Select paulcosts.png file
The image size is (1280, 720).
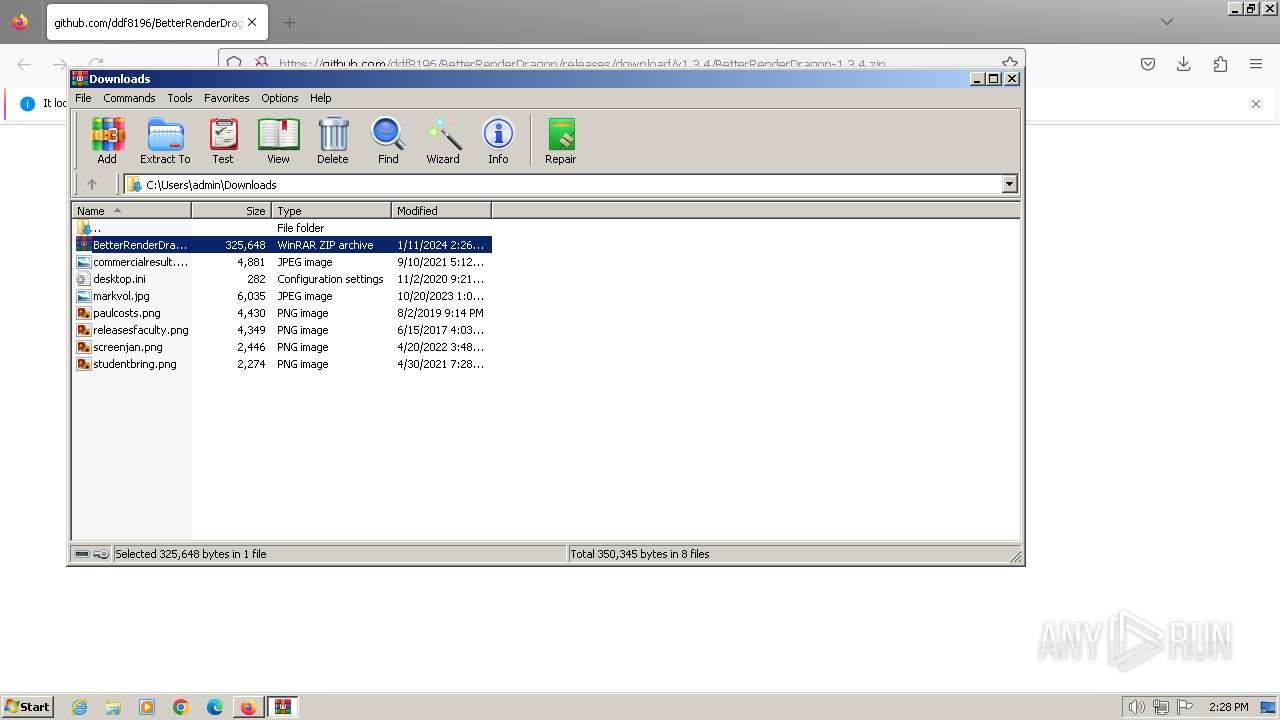(283, 313)
